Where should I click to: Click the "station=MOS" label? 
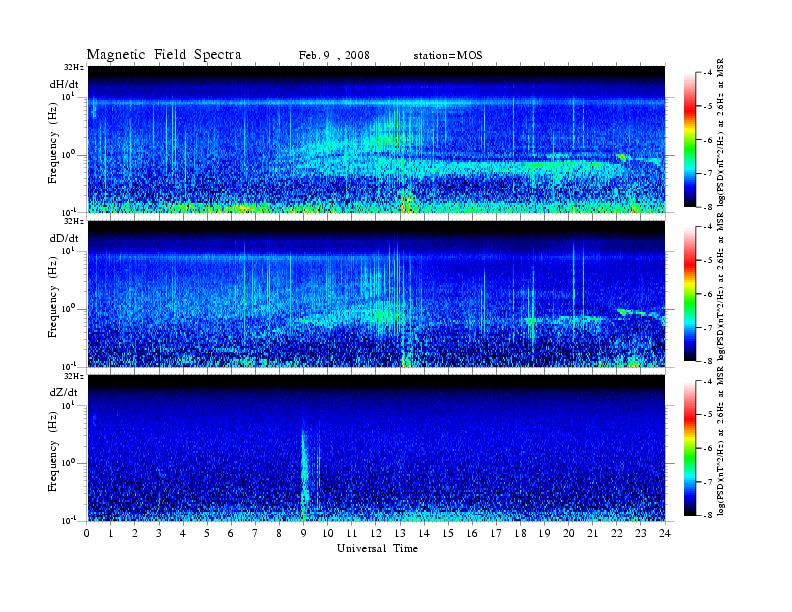(x=448, y=56)
